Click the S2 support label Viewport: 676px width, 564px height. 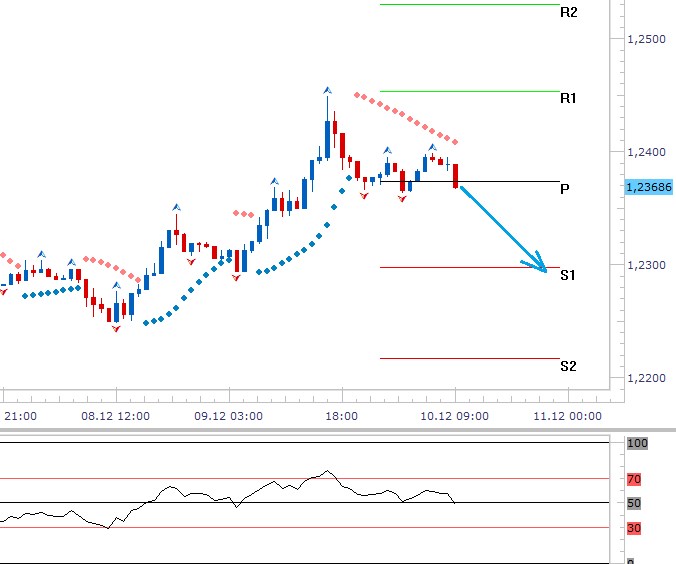click(568, 366)
